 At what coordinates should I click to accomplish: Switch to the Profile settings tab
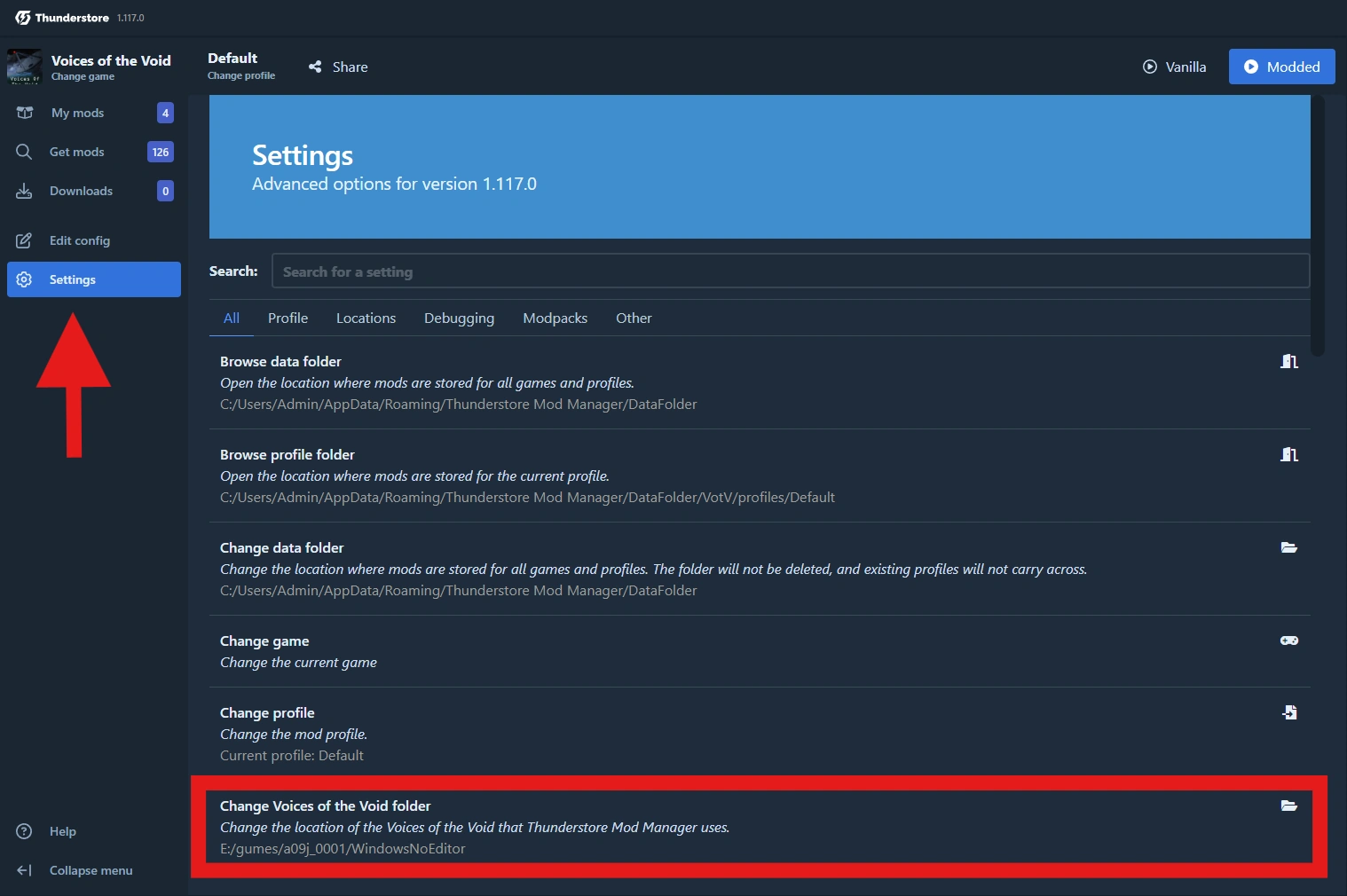[x=288, y=318]
